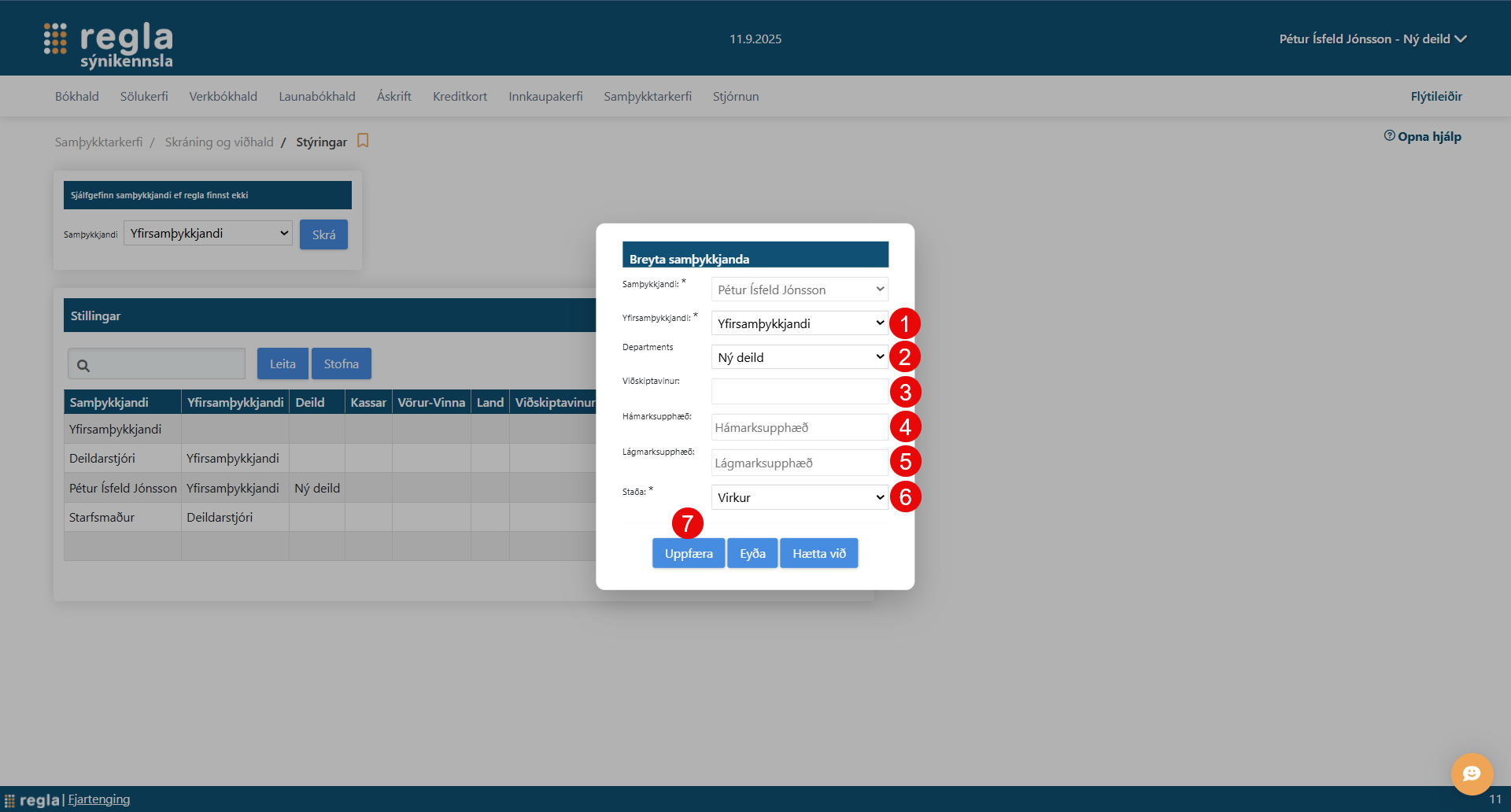Open the Stjórnun menu
The height and width of the screenshot is (812, 1511).
click(x=735, y=96)
